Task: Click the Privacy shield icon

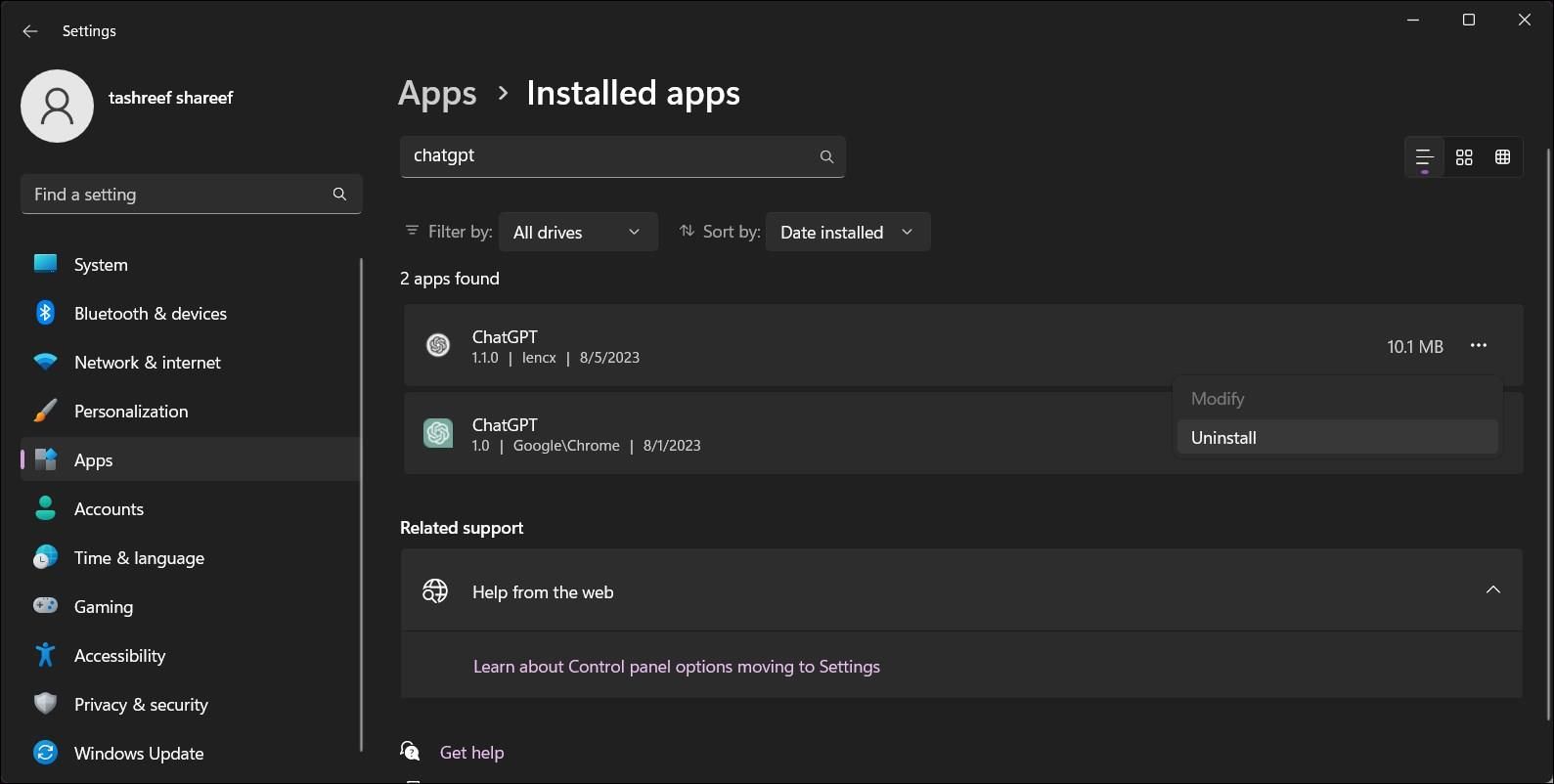Action: click(45, 704)
